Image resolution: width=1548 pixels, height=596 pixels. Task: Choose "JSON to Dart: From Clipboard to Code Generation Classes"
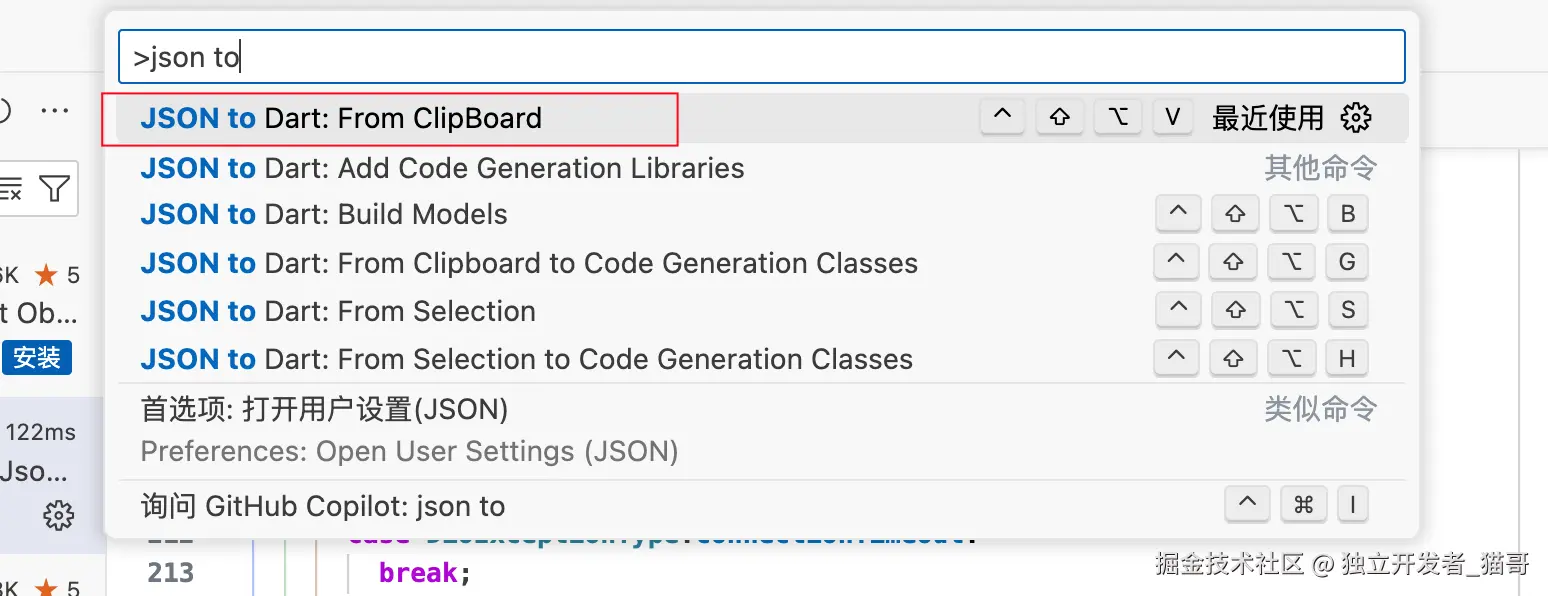[529, 263]
